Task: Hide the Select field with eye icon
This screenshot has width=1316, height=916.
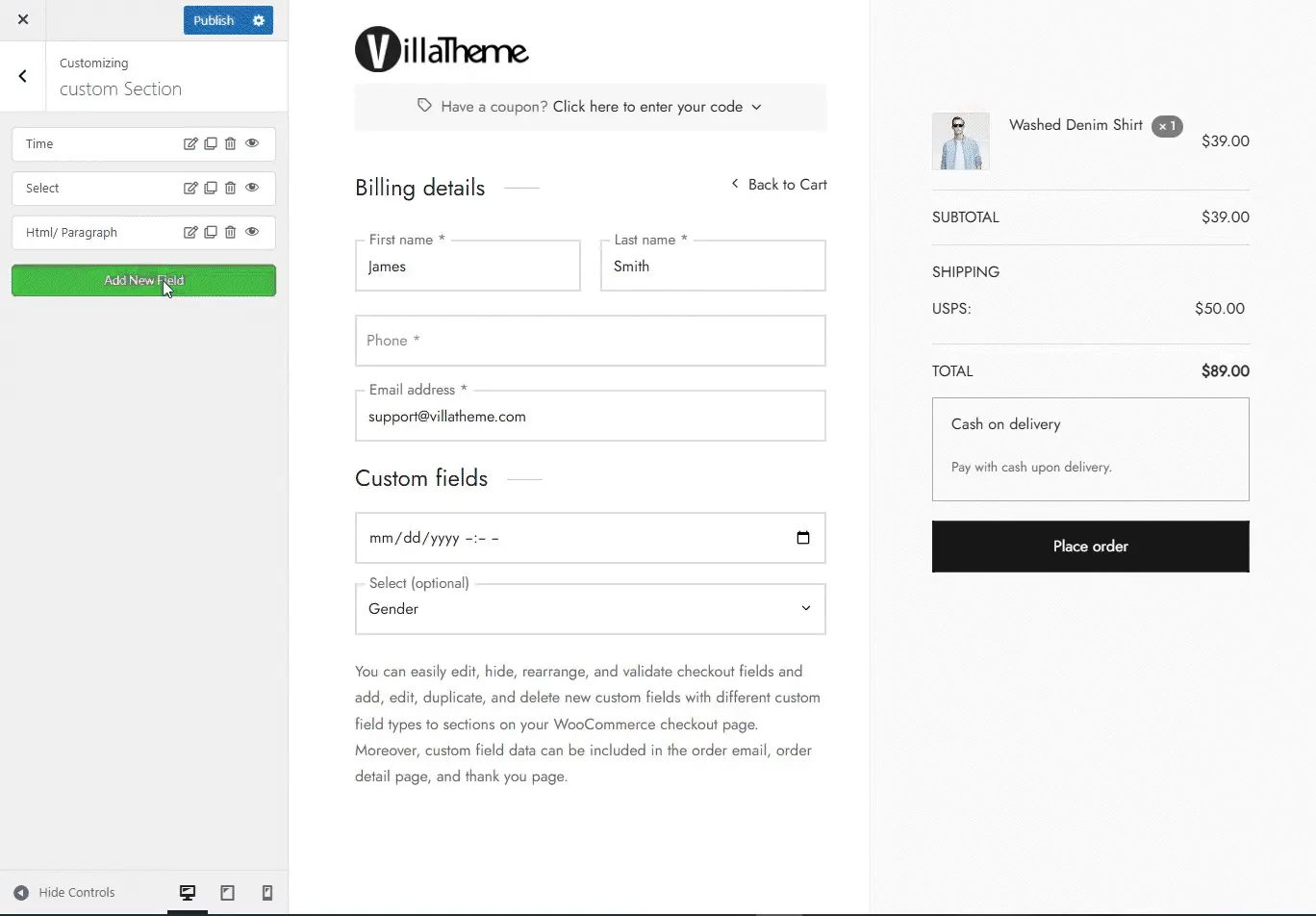Action: point(252,188)
